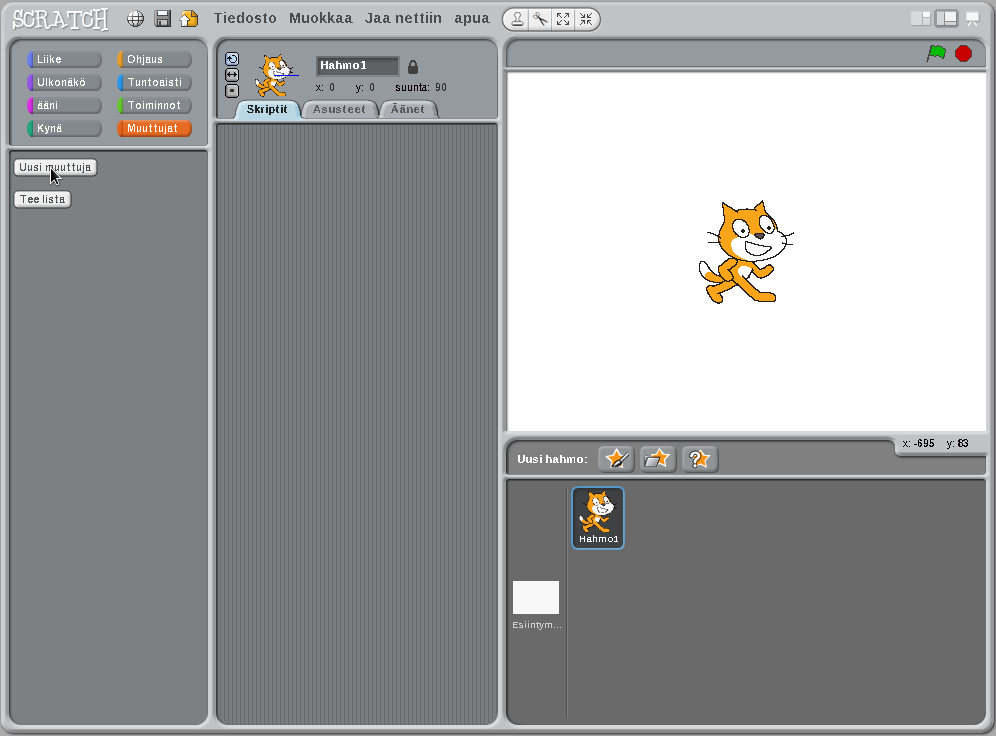996x736 pixels.
Task: Select the Hahmo1 sprite thumbnail
Action: pos(598,518)
